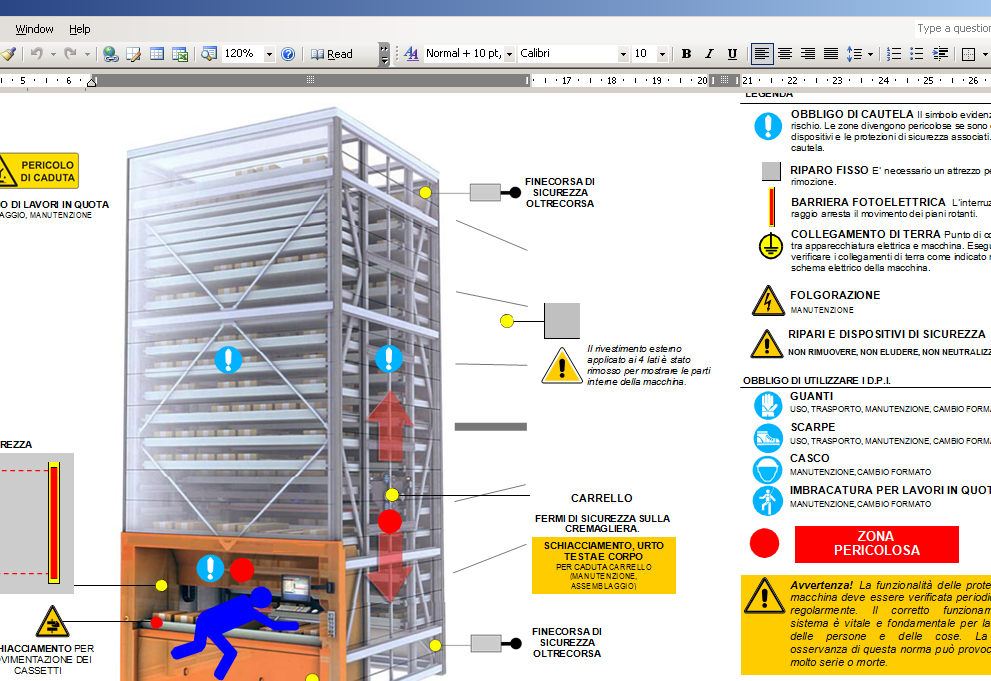Open the Document Map icon
The height and width of the screenshot is (681, 991).
click(209, 54)
